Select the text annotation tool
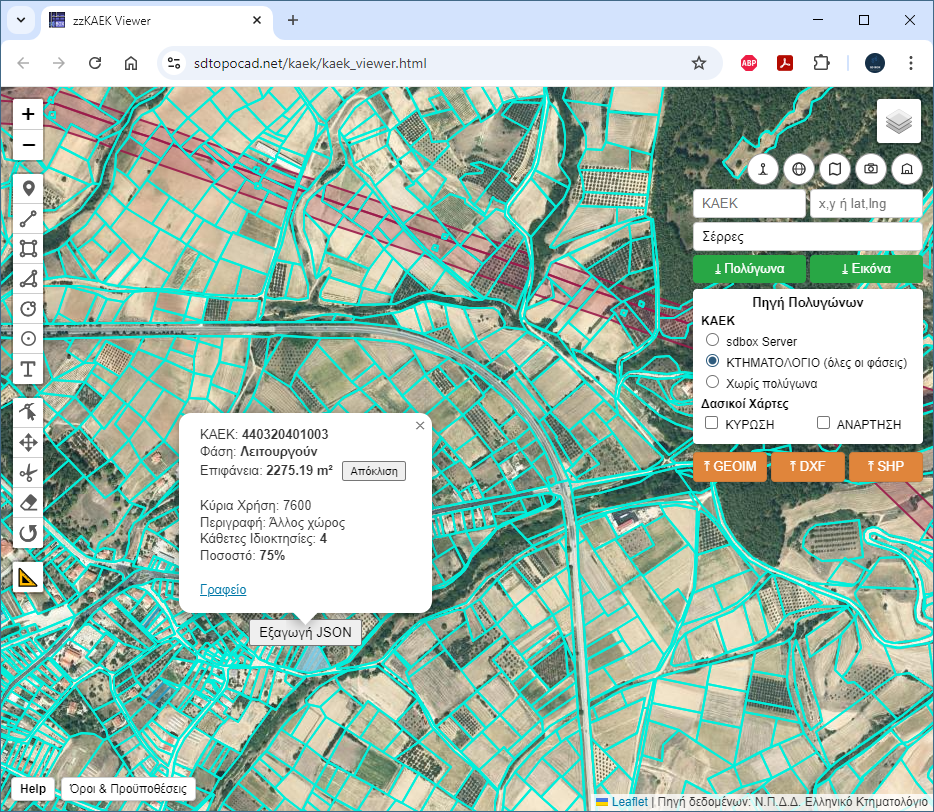934x812 pixels. 28,369
